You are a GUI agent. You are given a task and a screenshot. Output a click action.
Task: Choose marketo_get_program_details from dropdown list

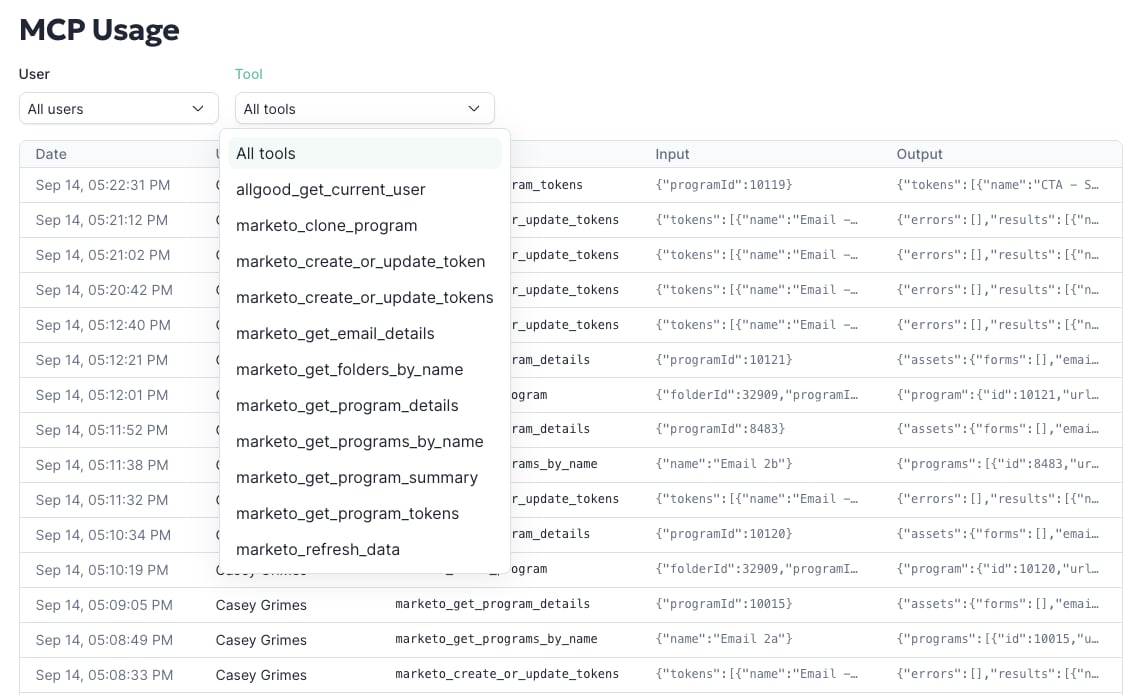click(x=347, y=404)
